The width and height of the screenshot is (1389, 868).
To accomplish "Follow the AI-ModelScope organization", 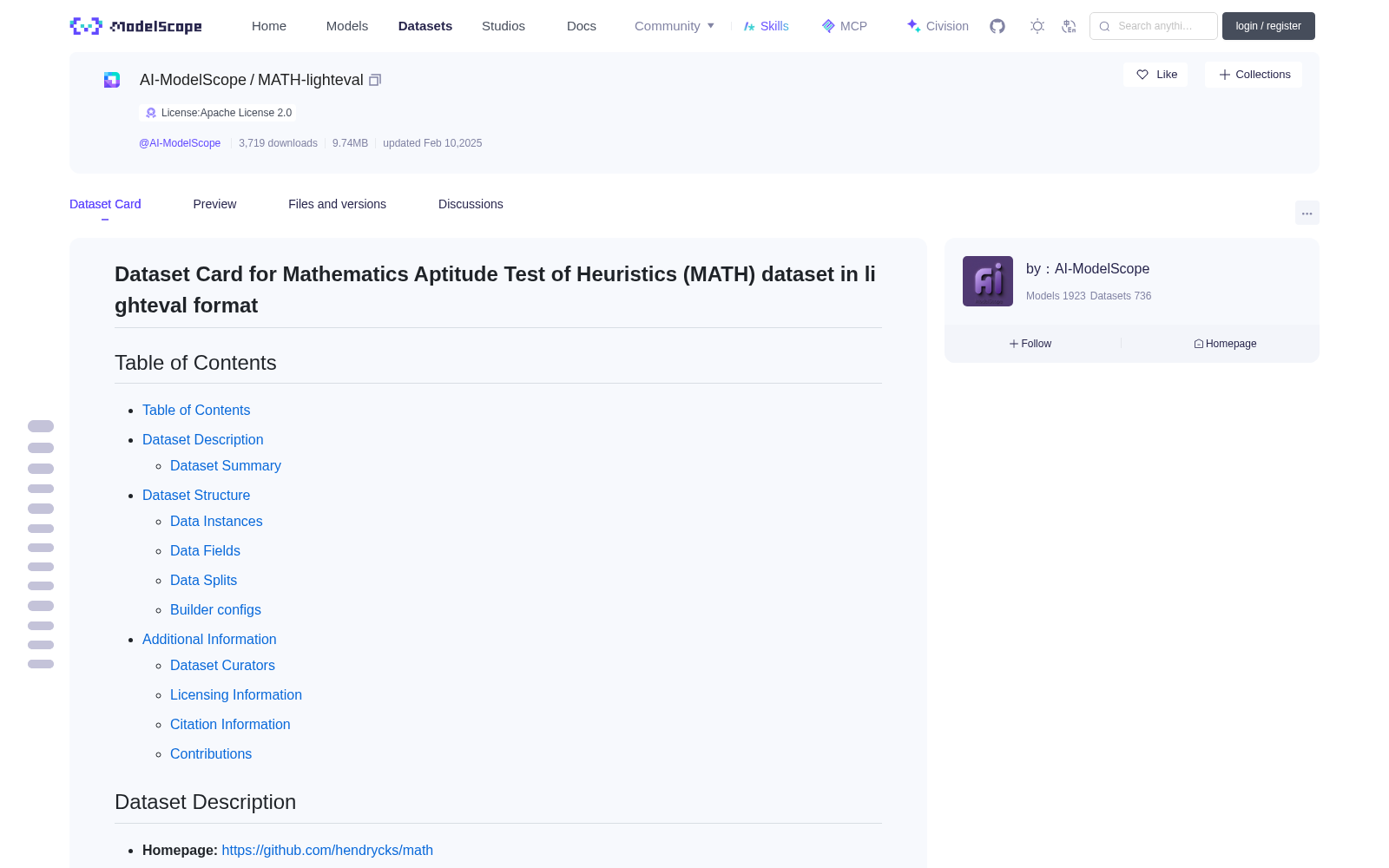I will [1030, 344].
